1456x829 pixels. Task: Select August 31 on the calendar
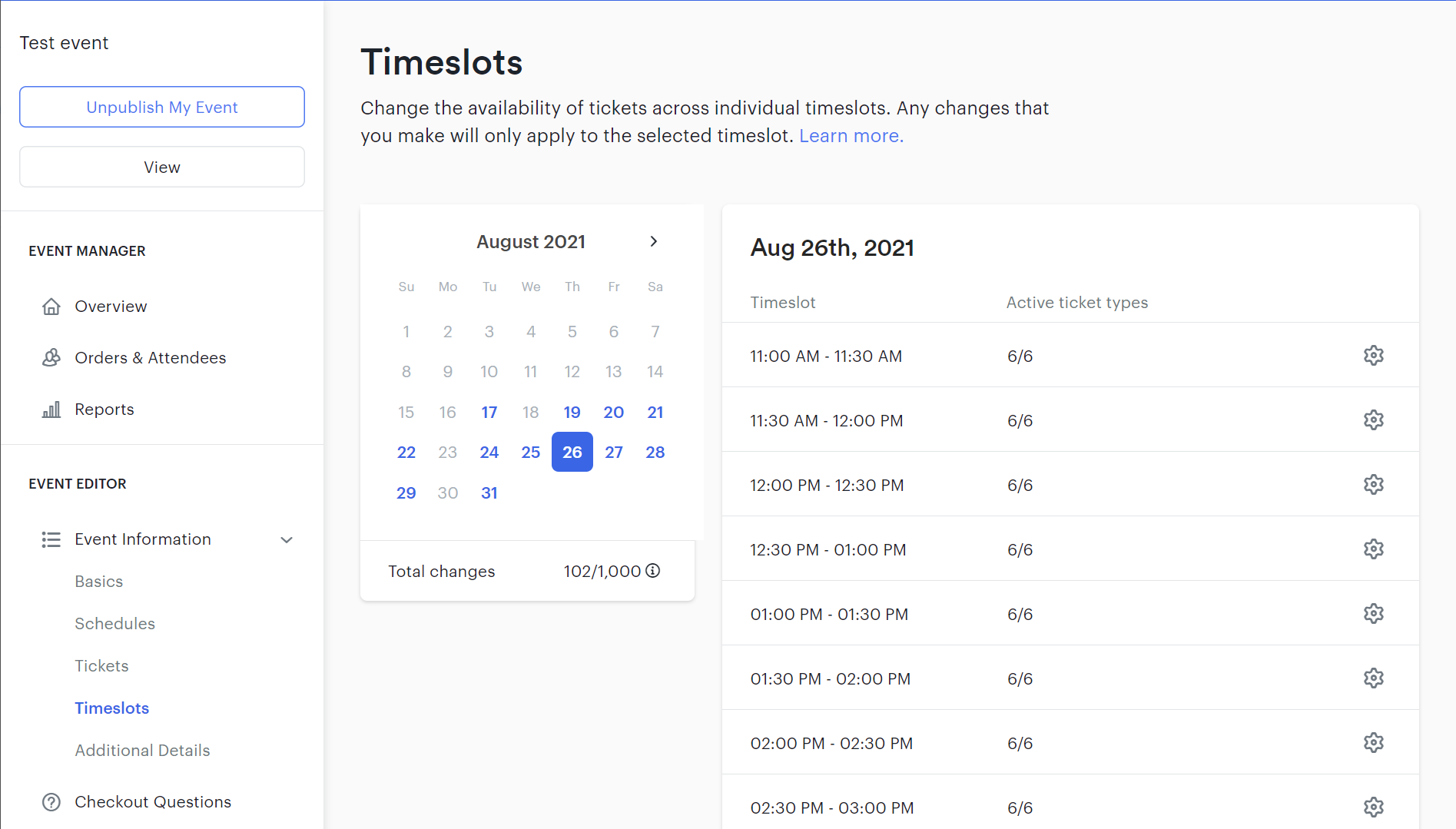pos(489,492)
